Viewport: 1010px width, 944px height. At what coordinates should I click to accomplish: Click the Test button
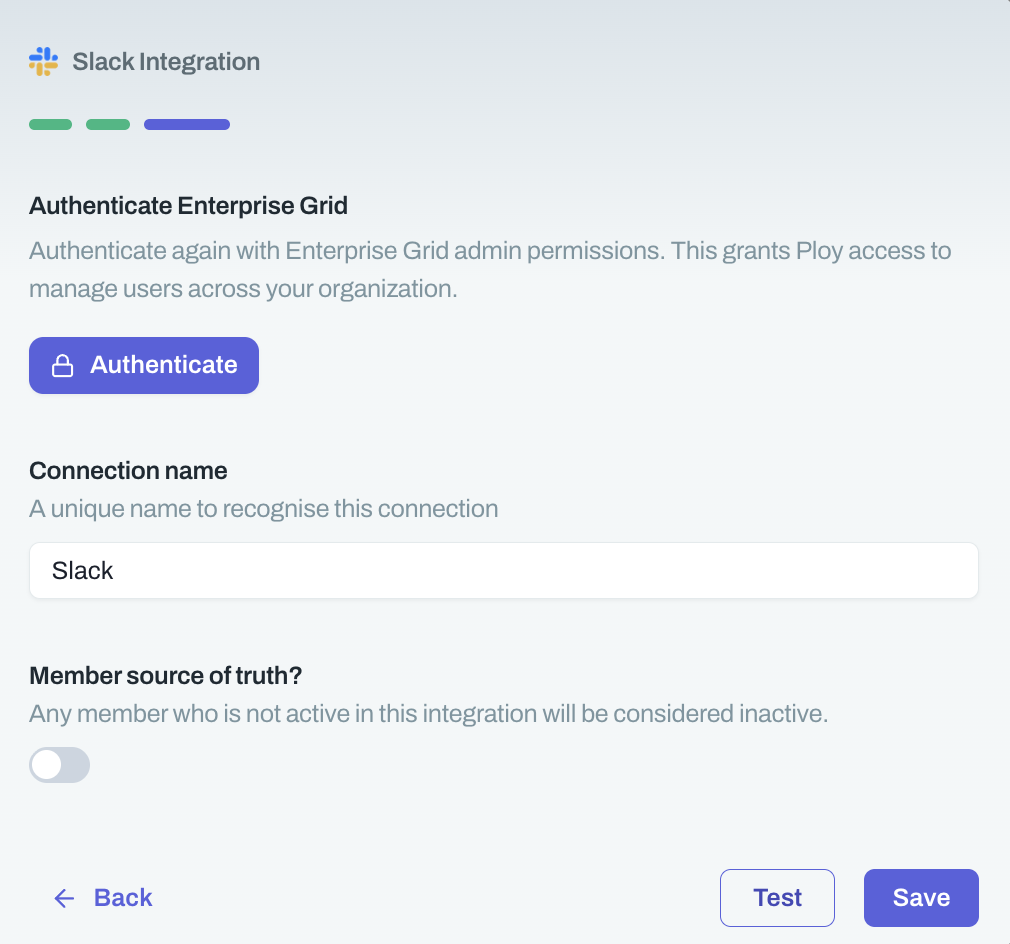pos(777,898)
